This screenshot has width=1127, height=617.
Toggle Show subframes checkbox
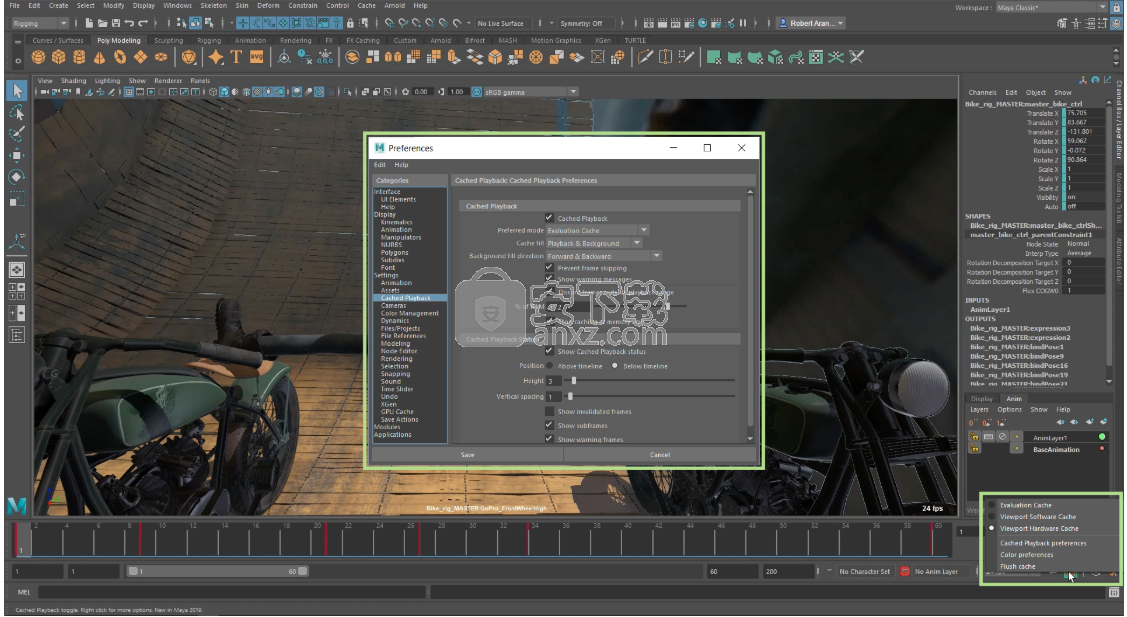point(549,425)
